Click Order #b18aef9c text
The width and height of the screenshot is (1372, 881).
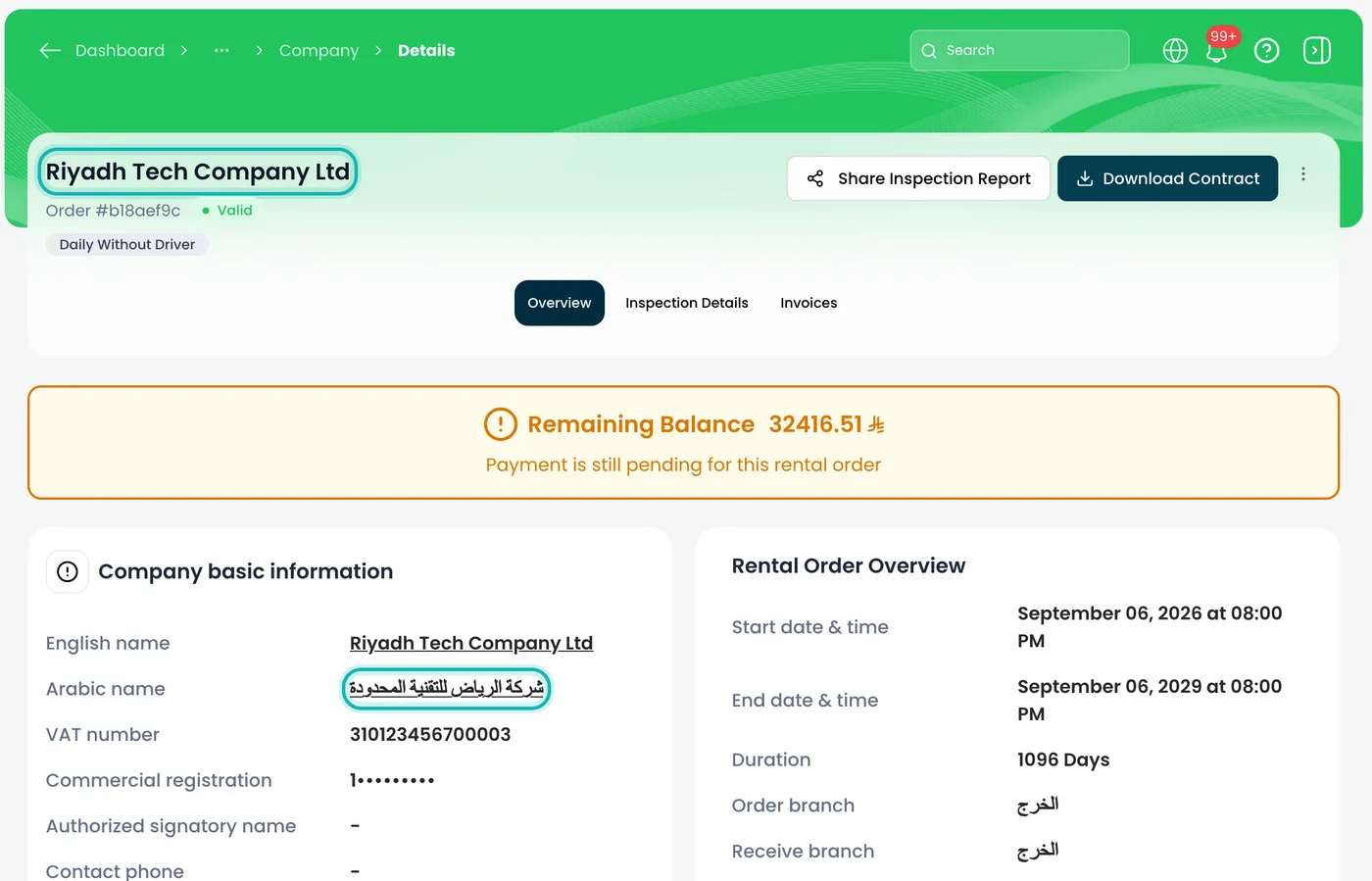click(113, 210)
